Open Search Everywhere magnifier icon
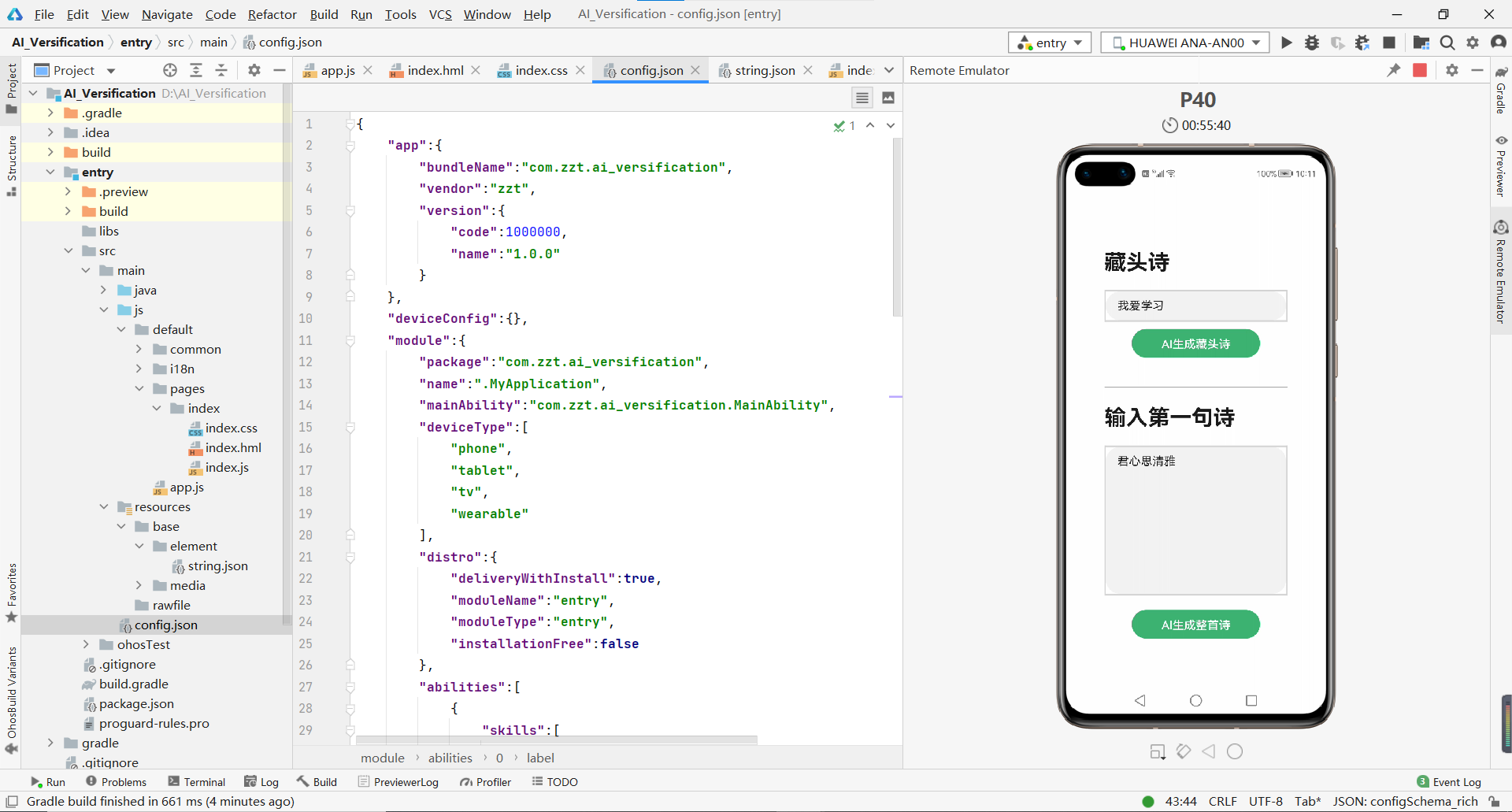The height and width of the screenshot is (812, 1512). (x=1447, y=43)
